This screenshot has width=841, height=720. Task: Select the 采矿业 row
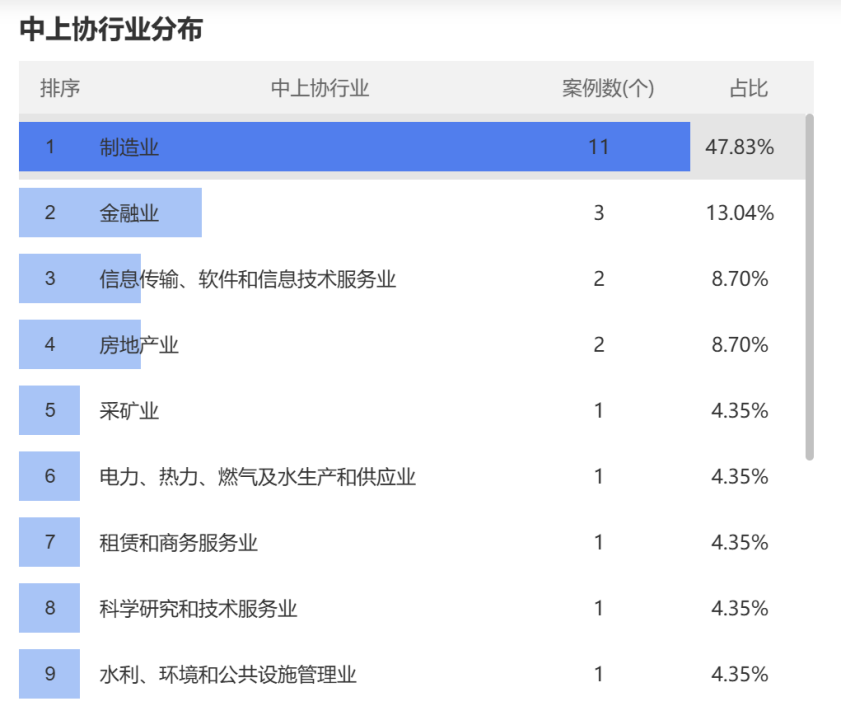point(412,410)
